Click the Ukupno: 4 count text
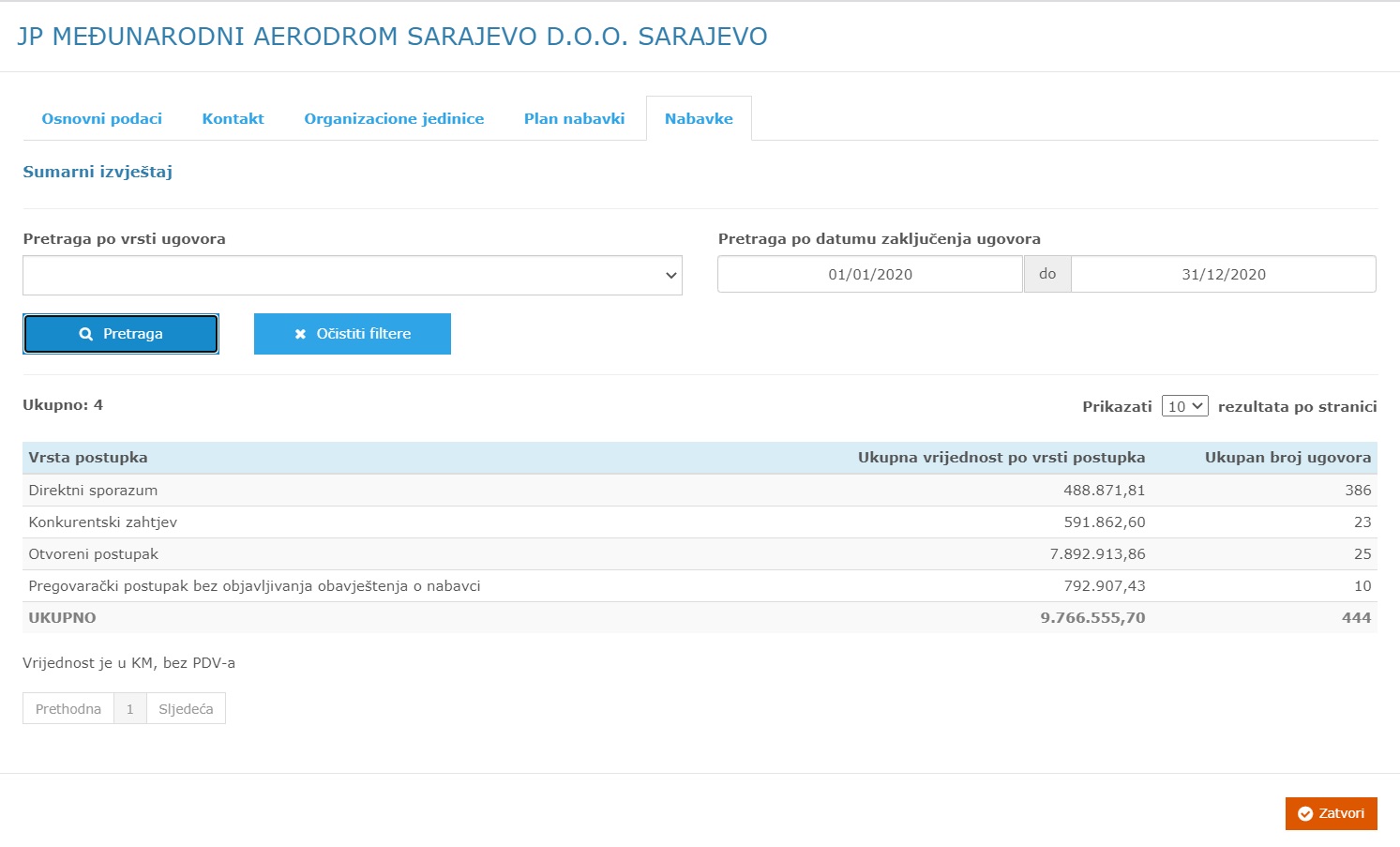Image resolution: width=1400 pixels, height=847 pixels. click(63, 405)
